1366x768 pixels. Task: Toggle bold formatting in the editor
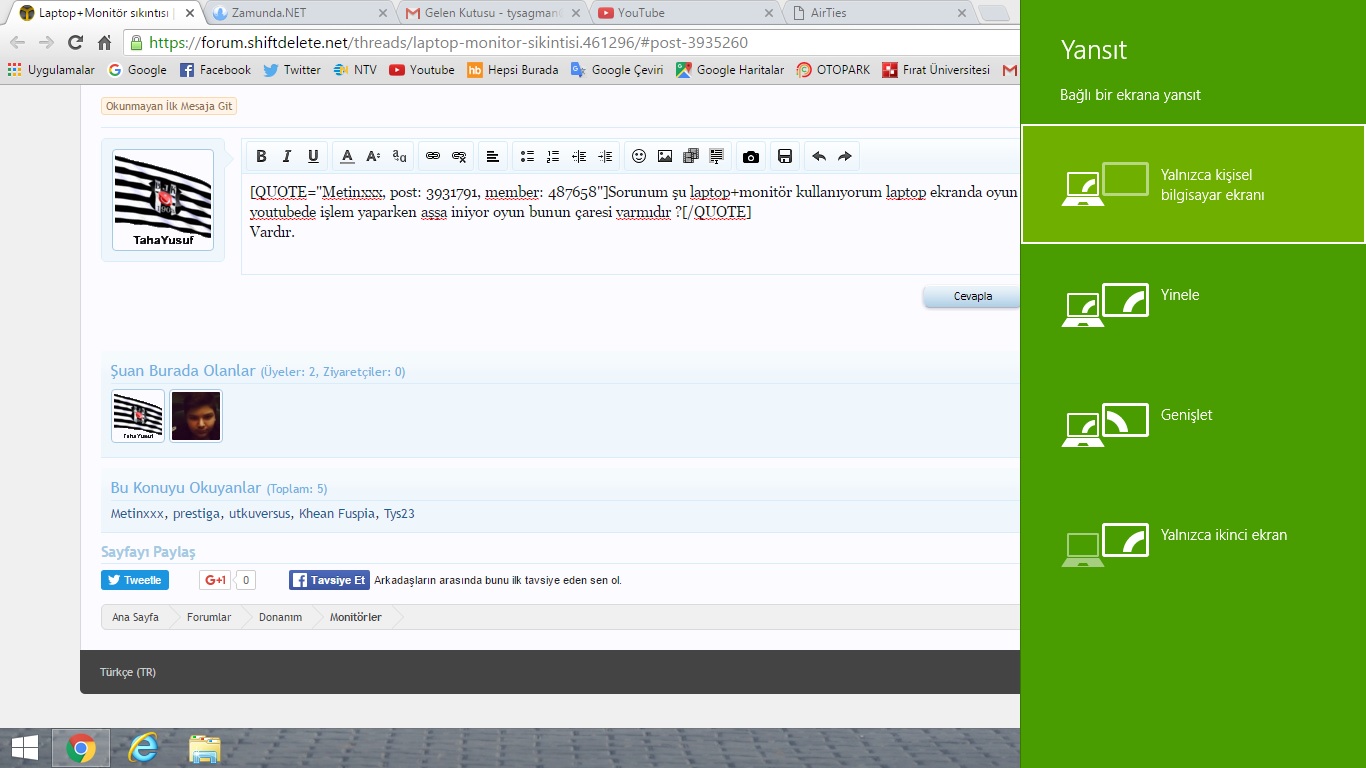(x=261, y=156)
